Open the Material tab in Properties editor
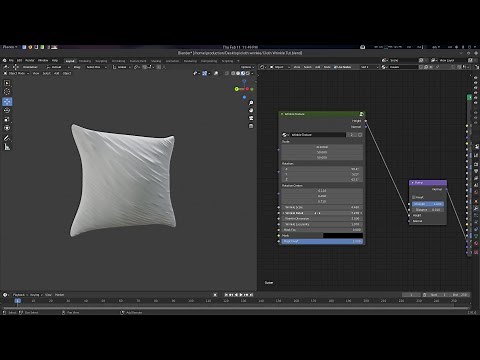The width and height of the screenshot is (480, 360). coord(476,244)
